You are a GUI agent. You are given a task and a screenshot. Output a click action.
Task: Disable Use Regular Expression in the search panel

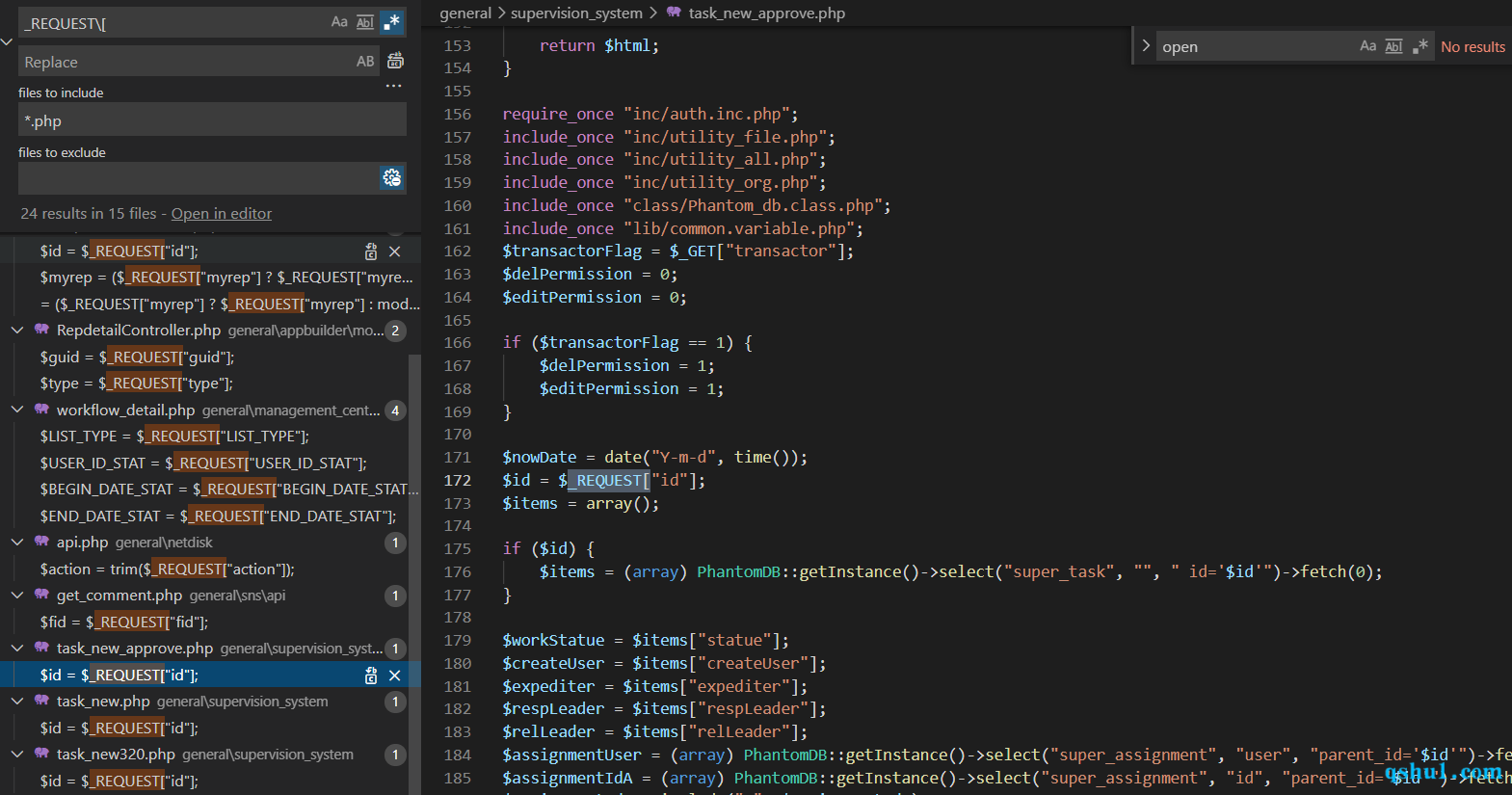392,22
